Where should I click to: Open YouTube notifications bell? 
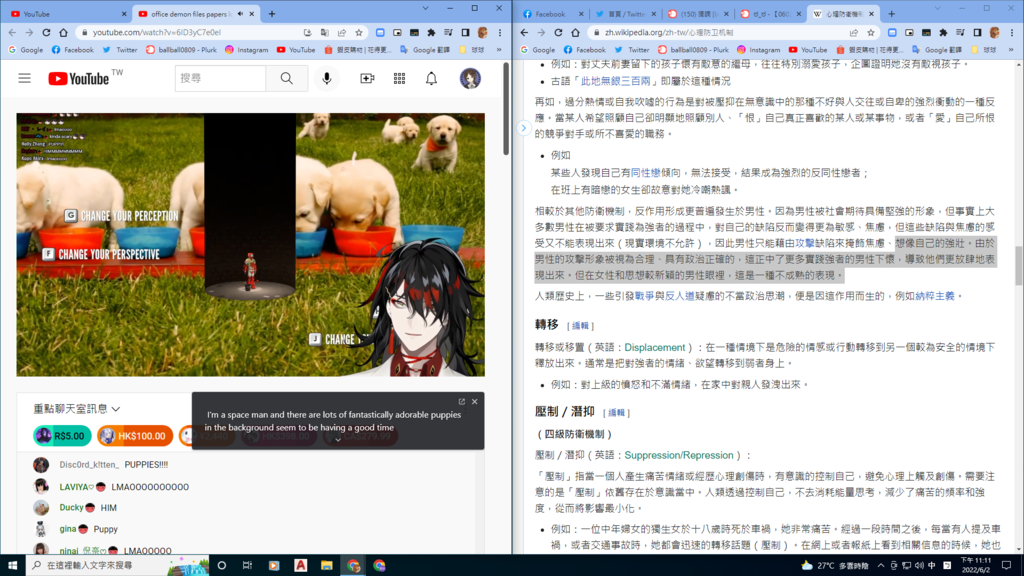click(x=432, y=78)
